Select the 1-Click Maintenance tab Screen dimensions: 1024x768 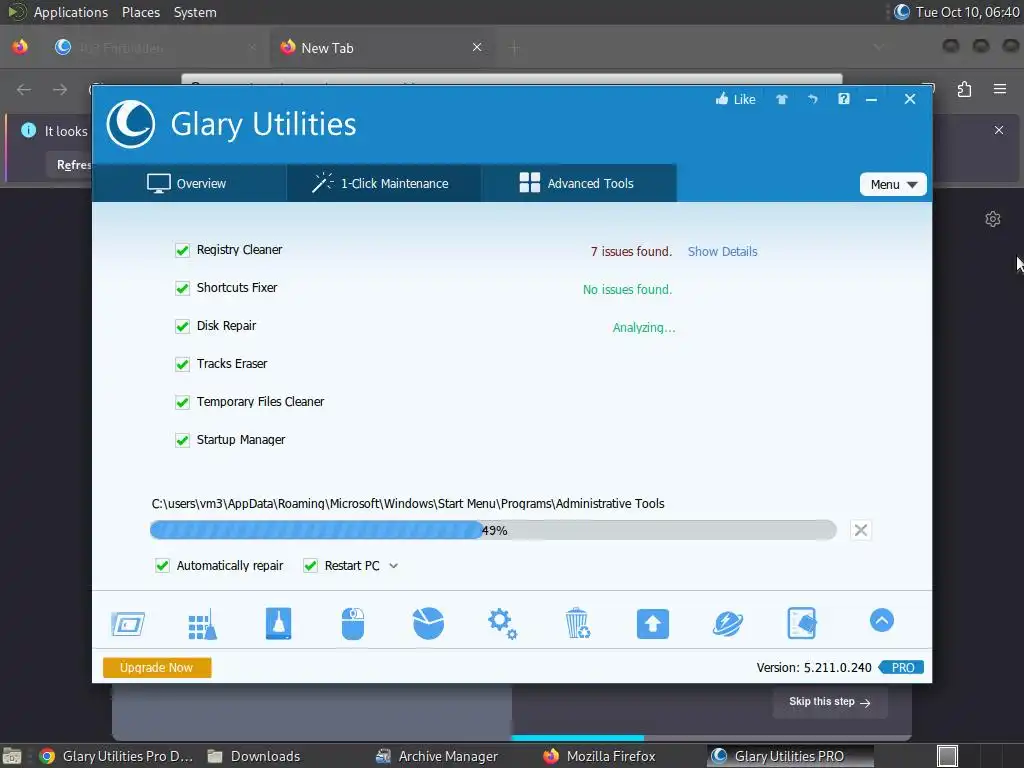(384, 184)
